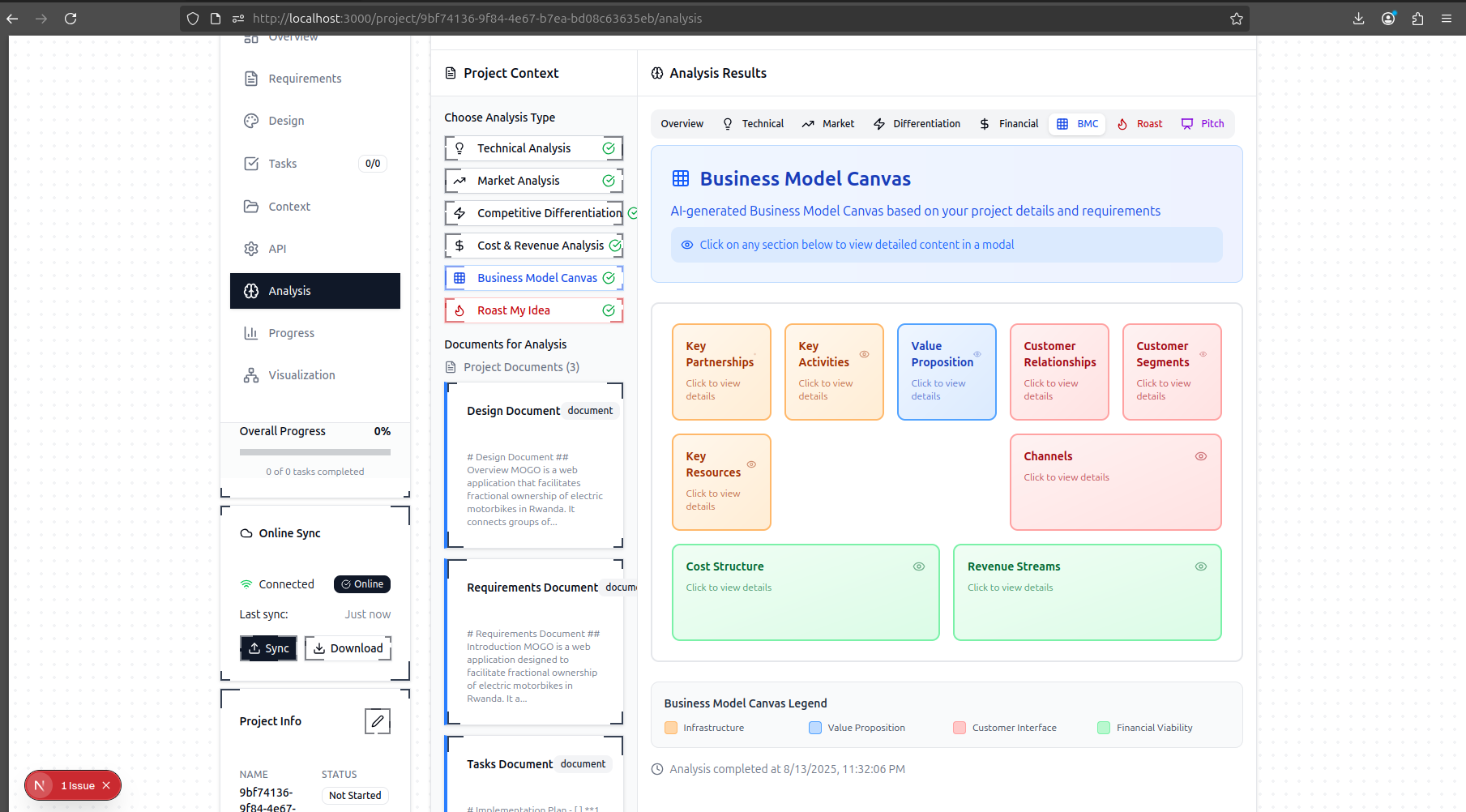The height and width of the screenshot is (812, 1466).
Task: Open the Requirements sidebar item
Action: (x=314, y=79)
